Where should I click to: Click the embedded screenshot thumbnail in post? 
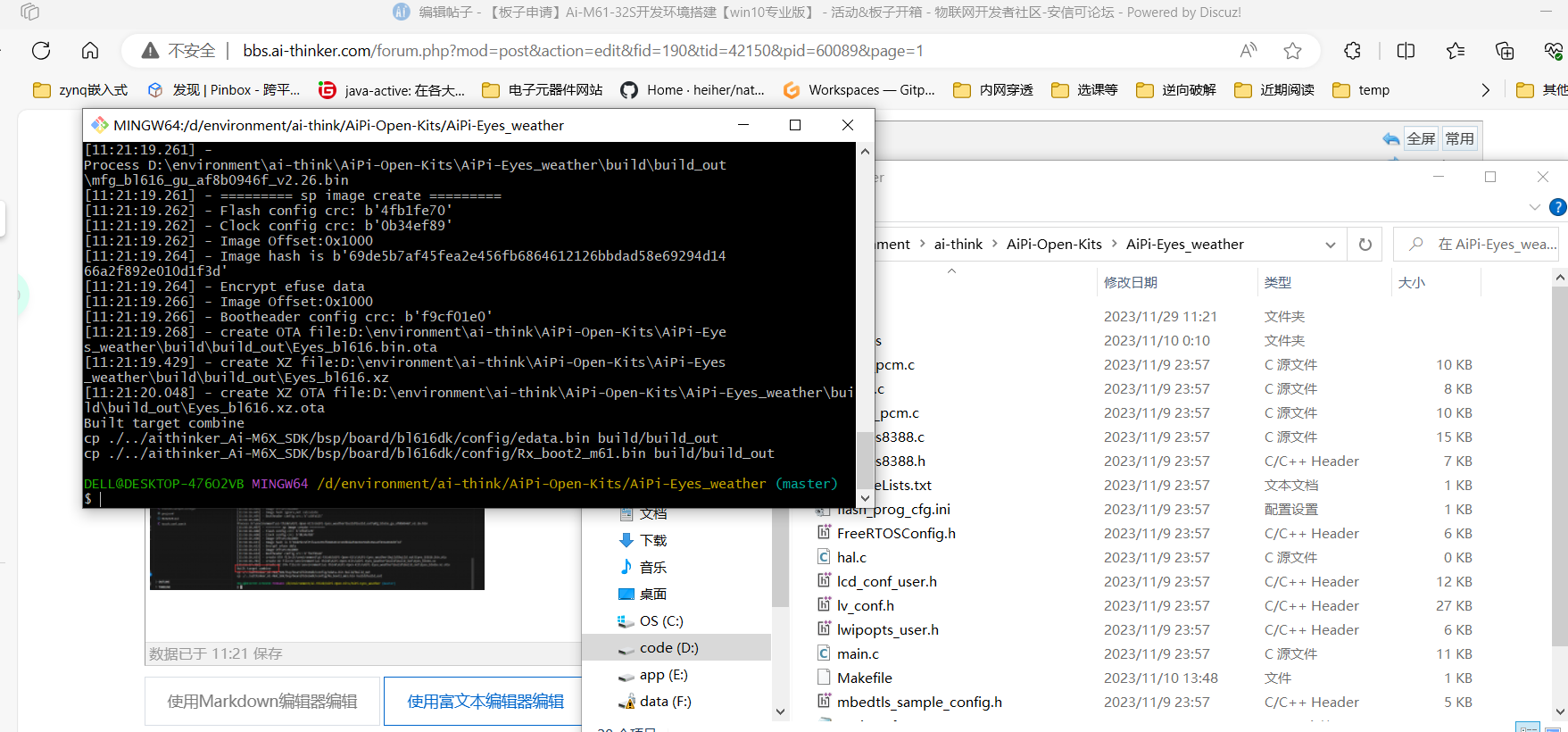317,549
